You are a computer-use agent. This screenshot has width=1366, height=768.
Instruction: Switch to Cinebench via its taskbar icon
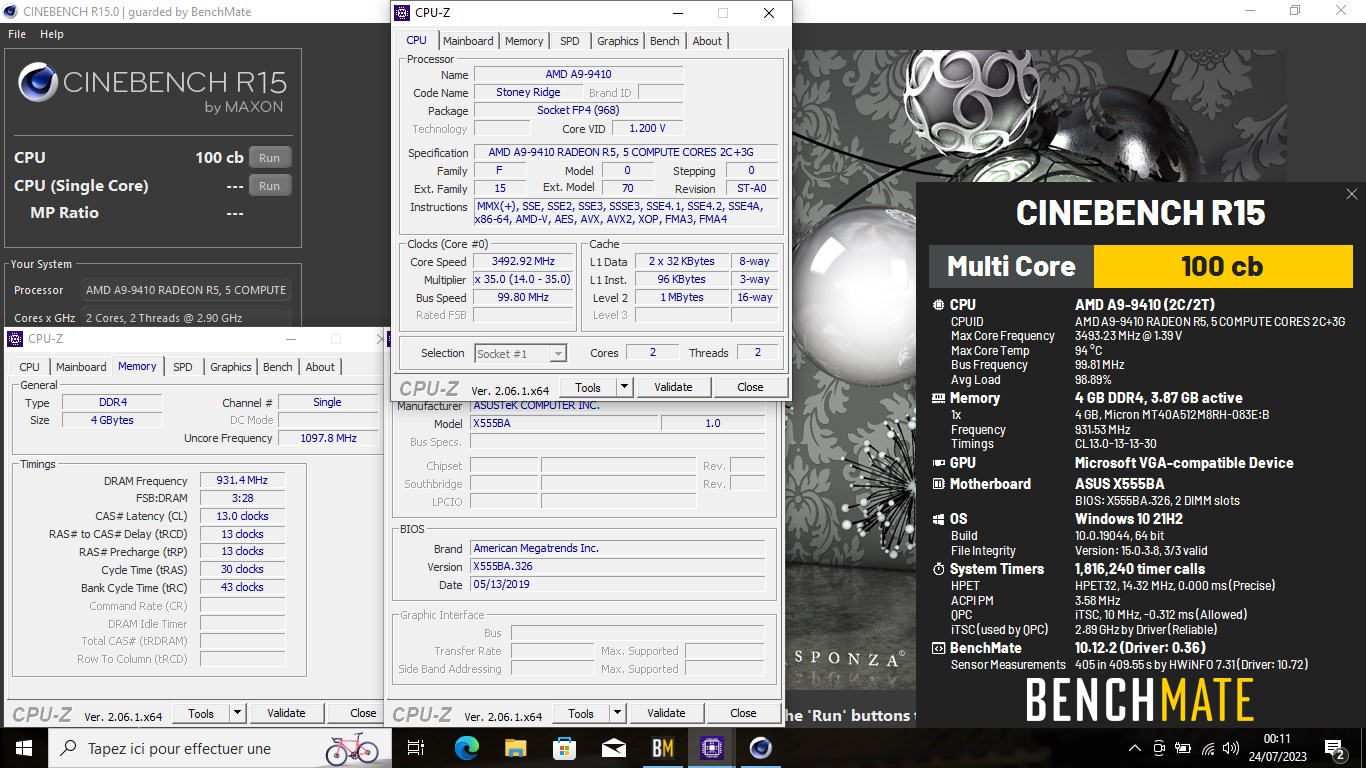(760, 748)
